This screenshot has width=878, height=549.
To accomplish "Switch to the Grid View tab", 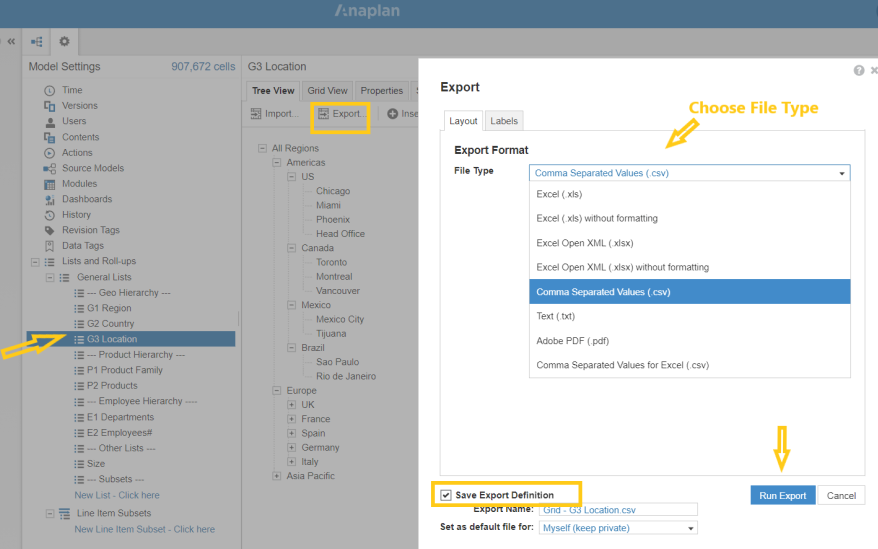I will 327,91.
